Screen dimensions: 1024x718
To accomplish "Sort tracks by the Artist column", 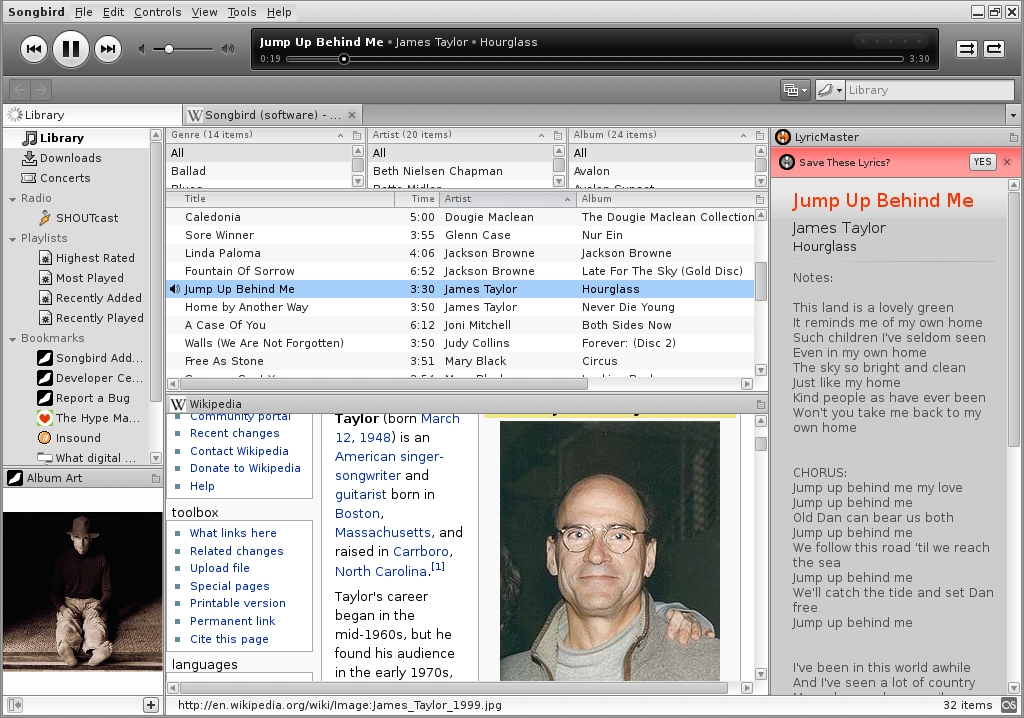I will pos(507,199).
